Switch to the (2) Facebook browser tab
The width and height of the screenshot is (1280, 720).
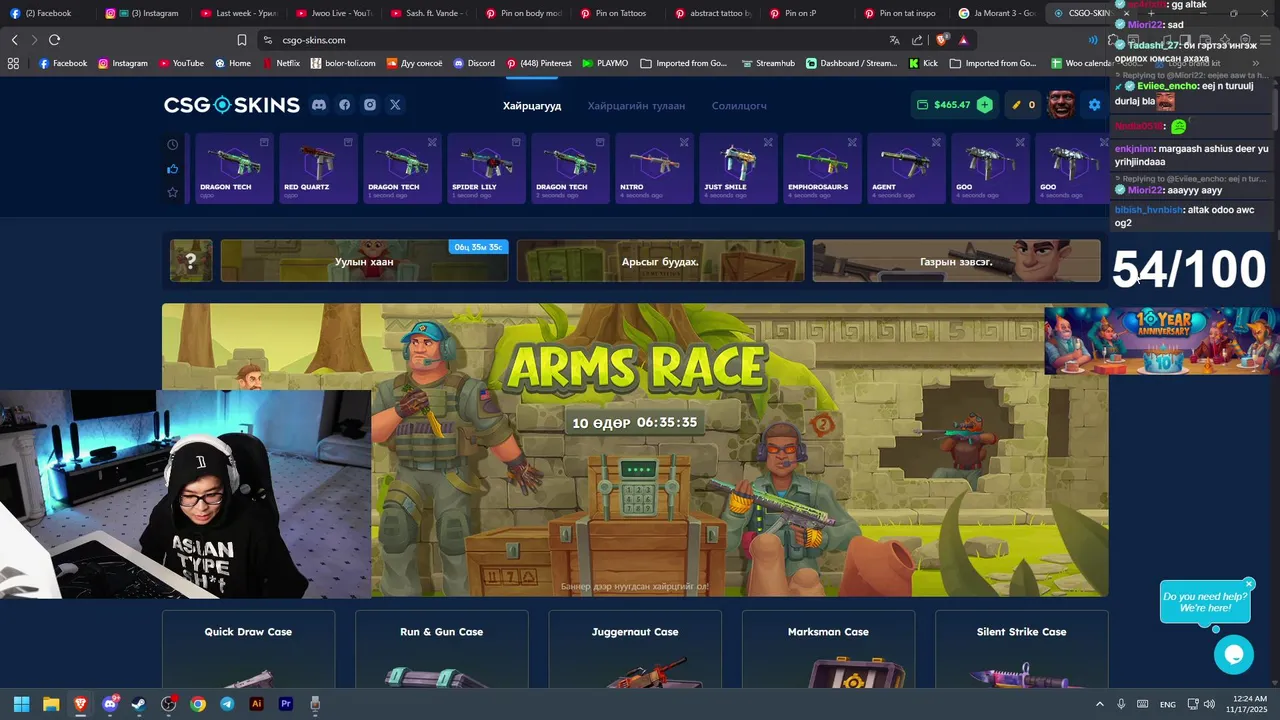pos(48,13)
